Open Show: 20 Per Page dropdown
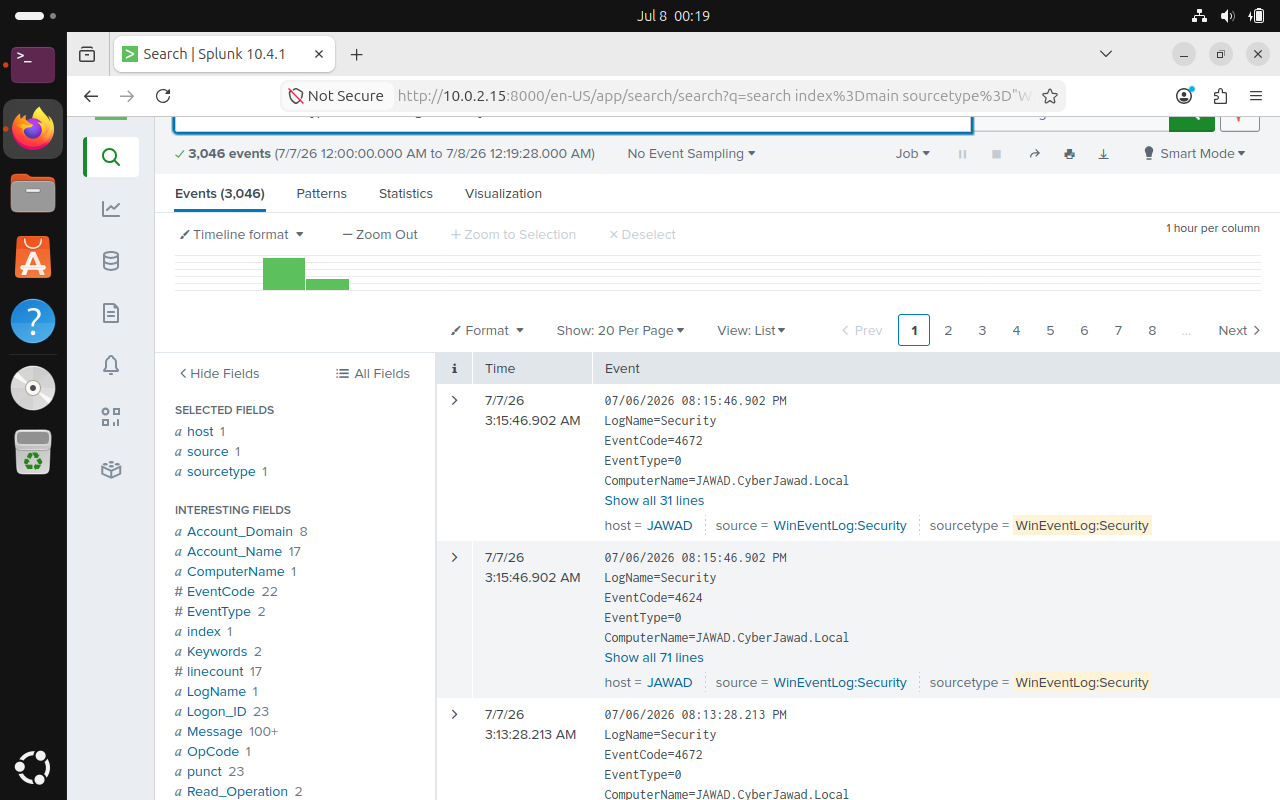The height and width of the screenshot is (800, 1280). (x=620, y=330)
